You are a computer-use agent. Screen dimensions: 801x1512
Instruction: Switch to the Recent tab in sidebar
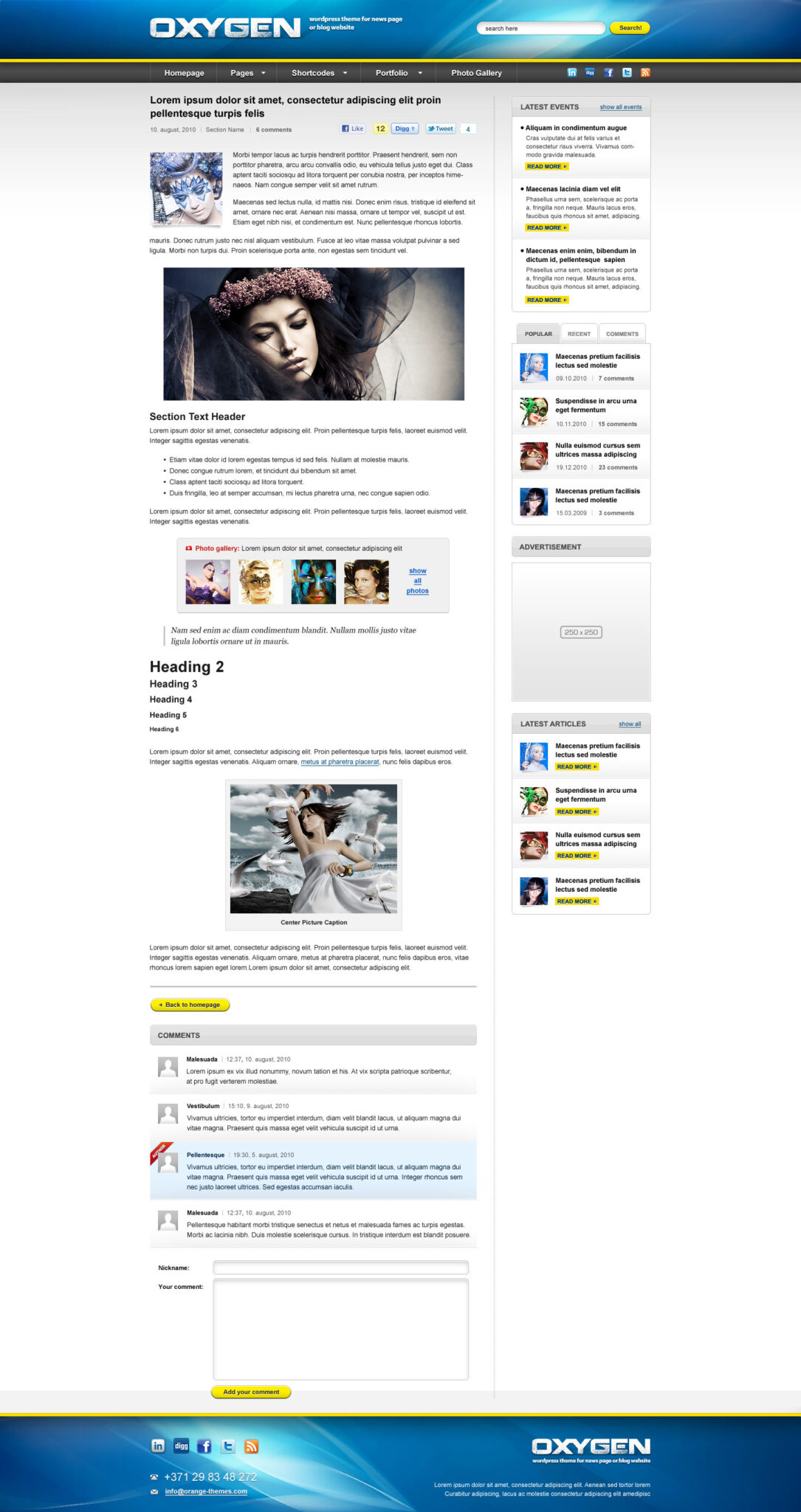click(579, 334)
